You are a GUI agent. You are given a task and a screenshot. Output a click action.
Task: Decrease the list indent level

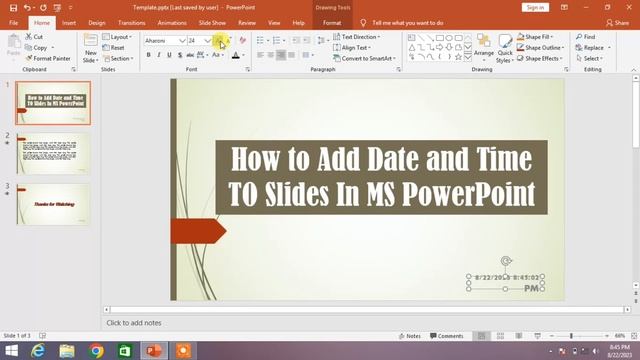tap(296, 40)
